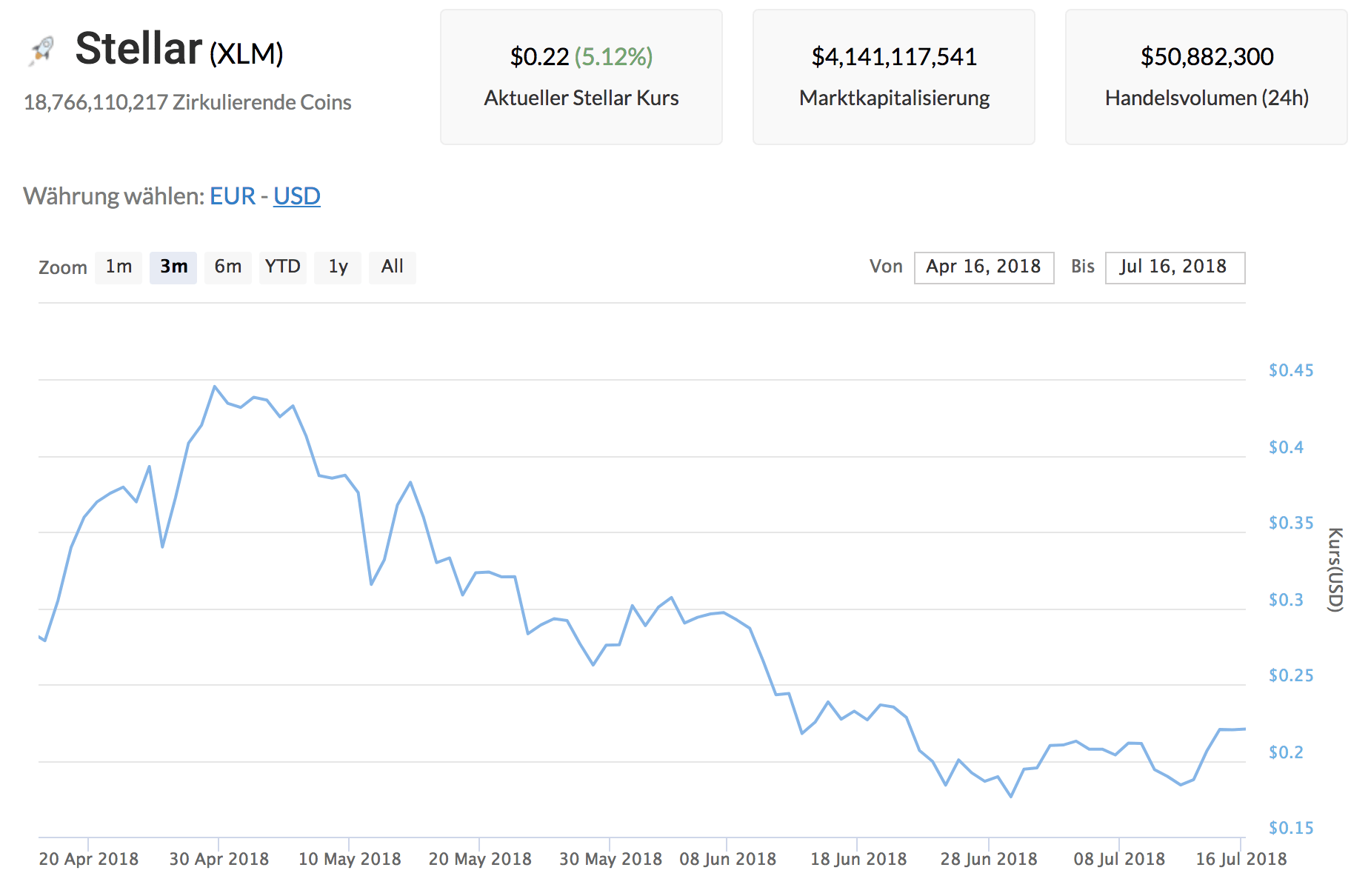Edit the Von start date field
Screen dimensions: 1351x896
point(984,267)
